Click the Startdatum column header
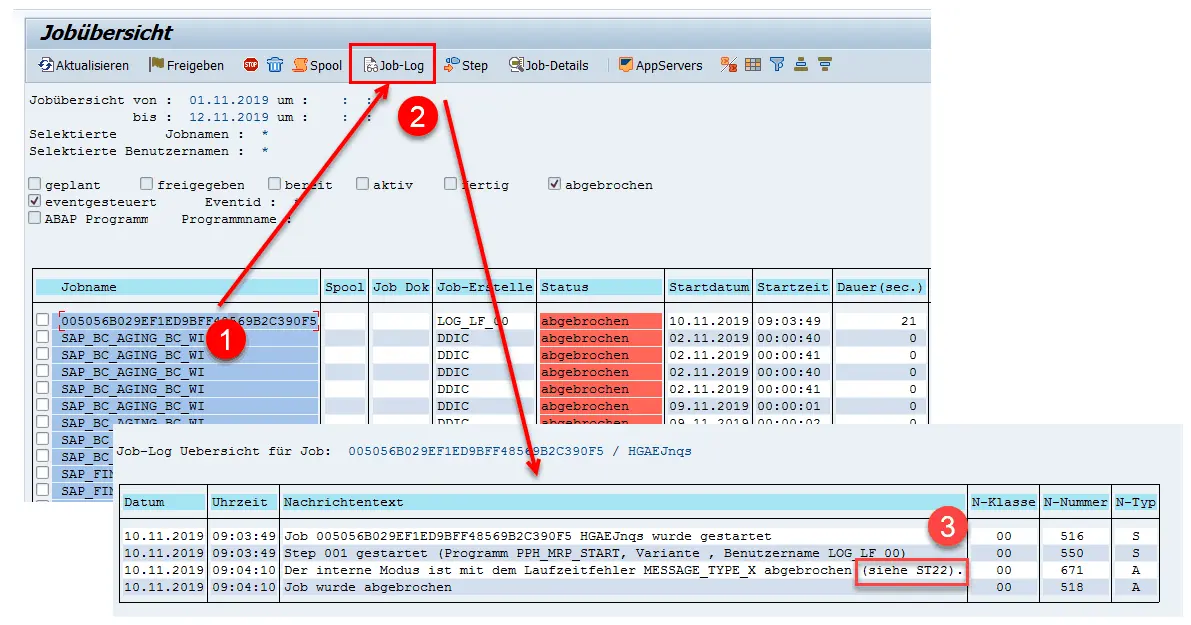The width and height of the screenshot is (1191, 625). (709, 287)
